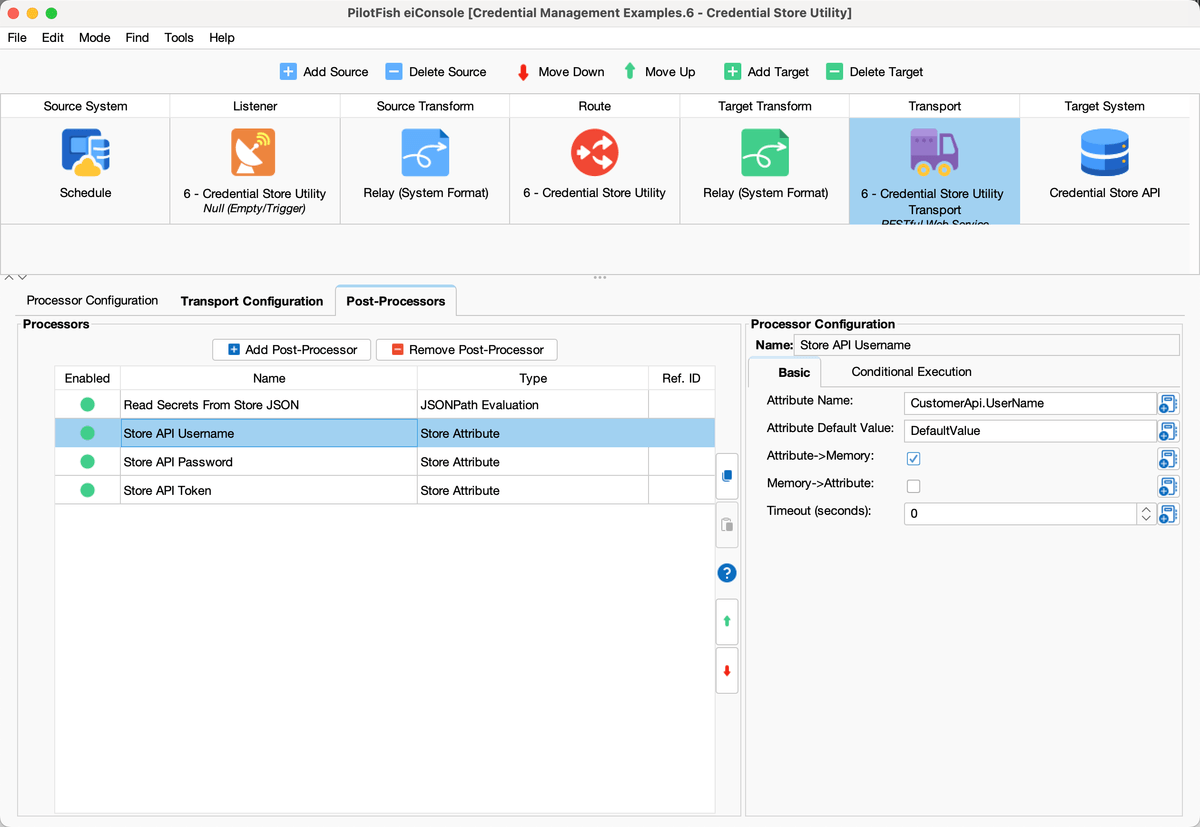Open expression editor icon for Attribute Name
Viewport: 1200px width, 827px height.
pos(1168,403)
